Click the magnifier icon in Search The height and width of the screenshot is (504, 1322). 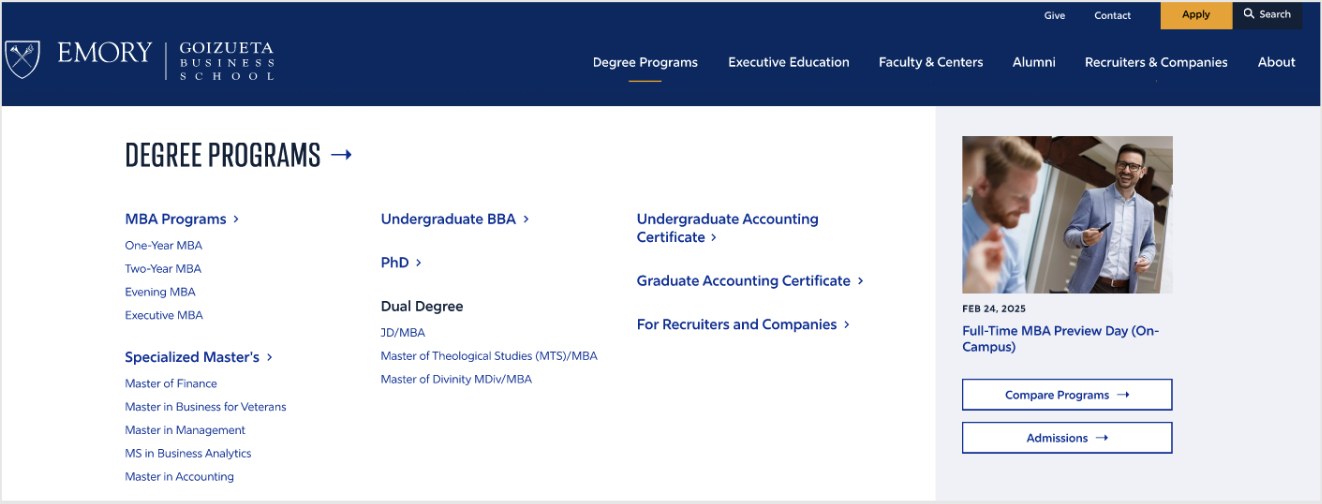1249,14
